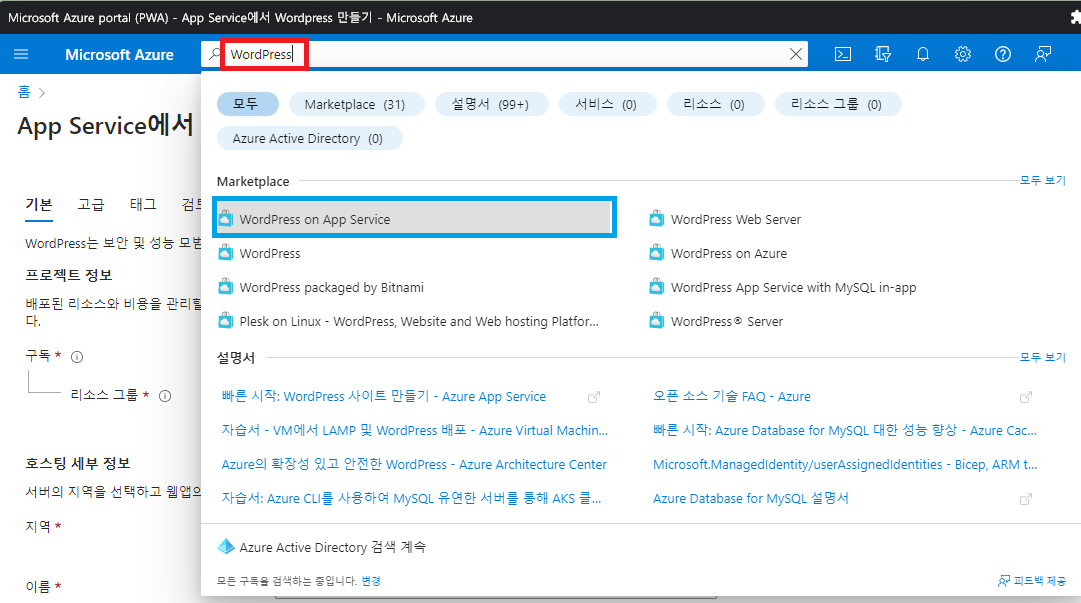Open Azure Database for MySQL 설명서 link

coord(751,498)
